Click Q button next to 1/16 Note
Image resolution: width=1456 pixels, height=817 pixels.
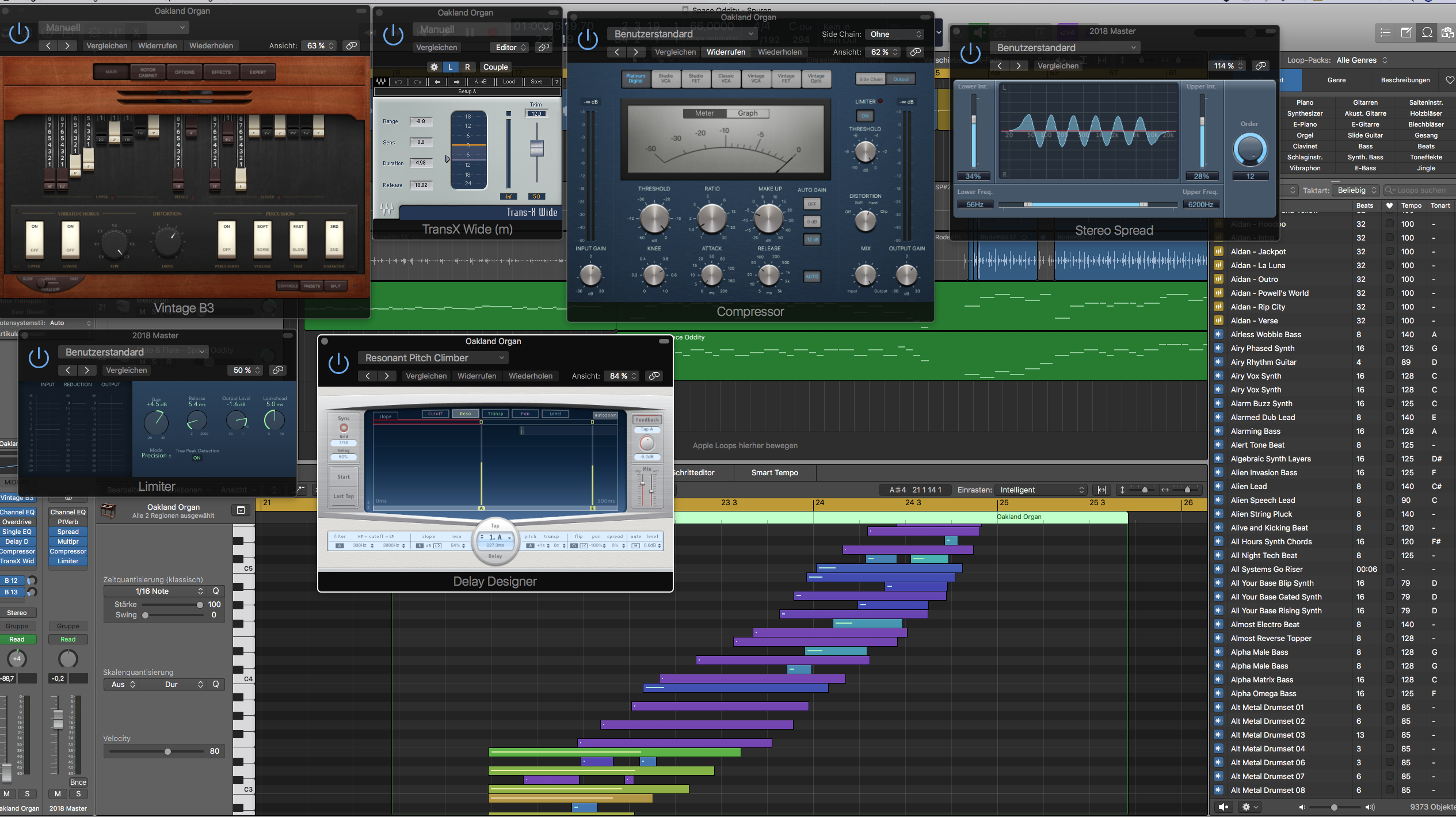[216, 591]
